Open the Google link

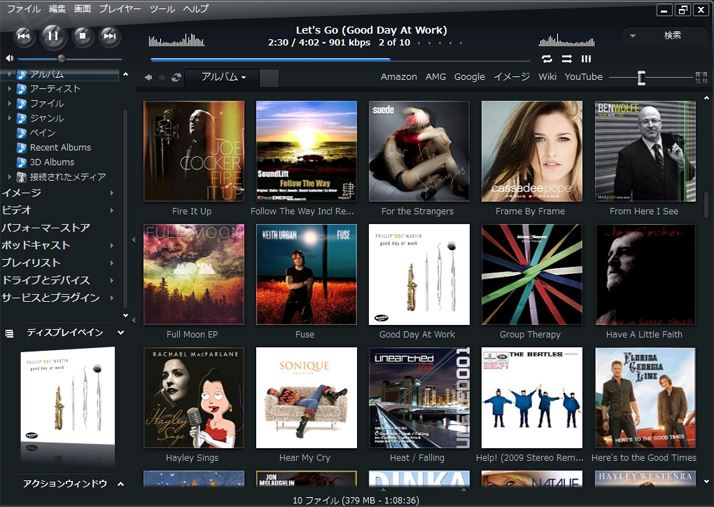[469, 77]
